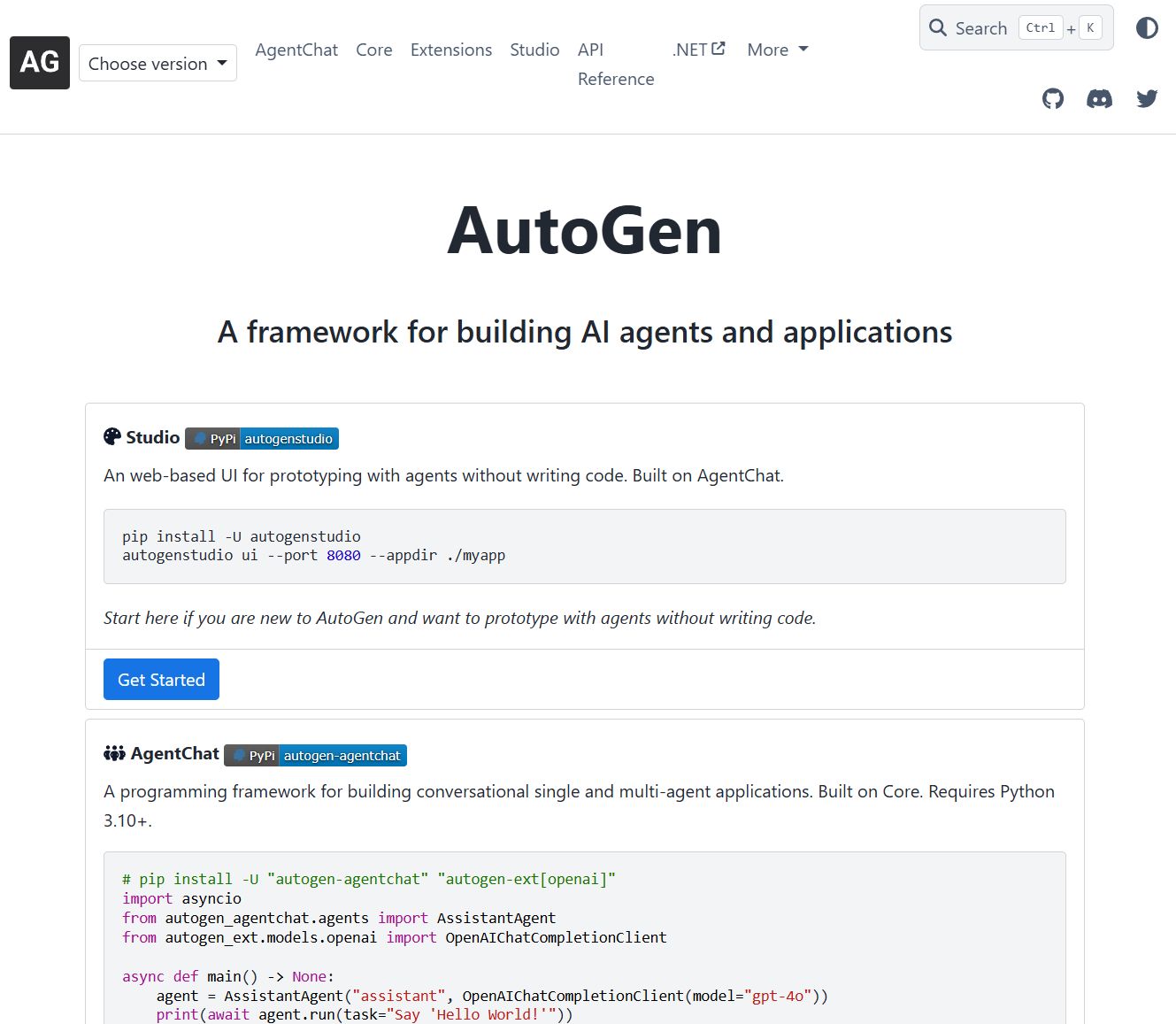Screen dimensions: 1176x1024
Task: Toggle the light/dark theme switch
Action: pos(1147,28)
